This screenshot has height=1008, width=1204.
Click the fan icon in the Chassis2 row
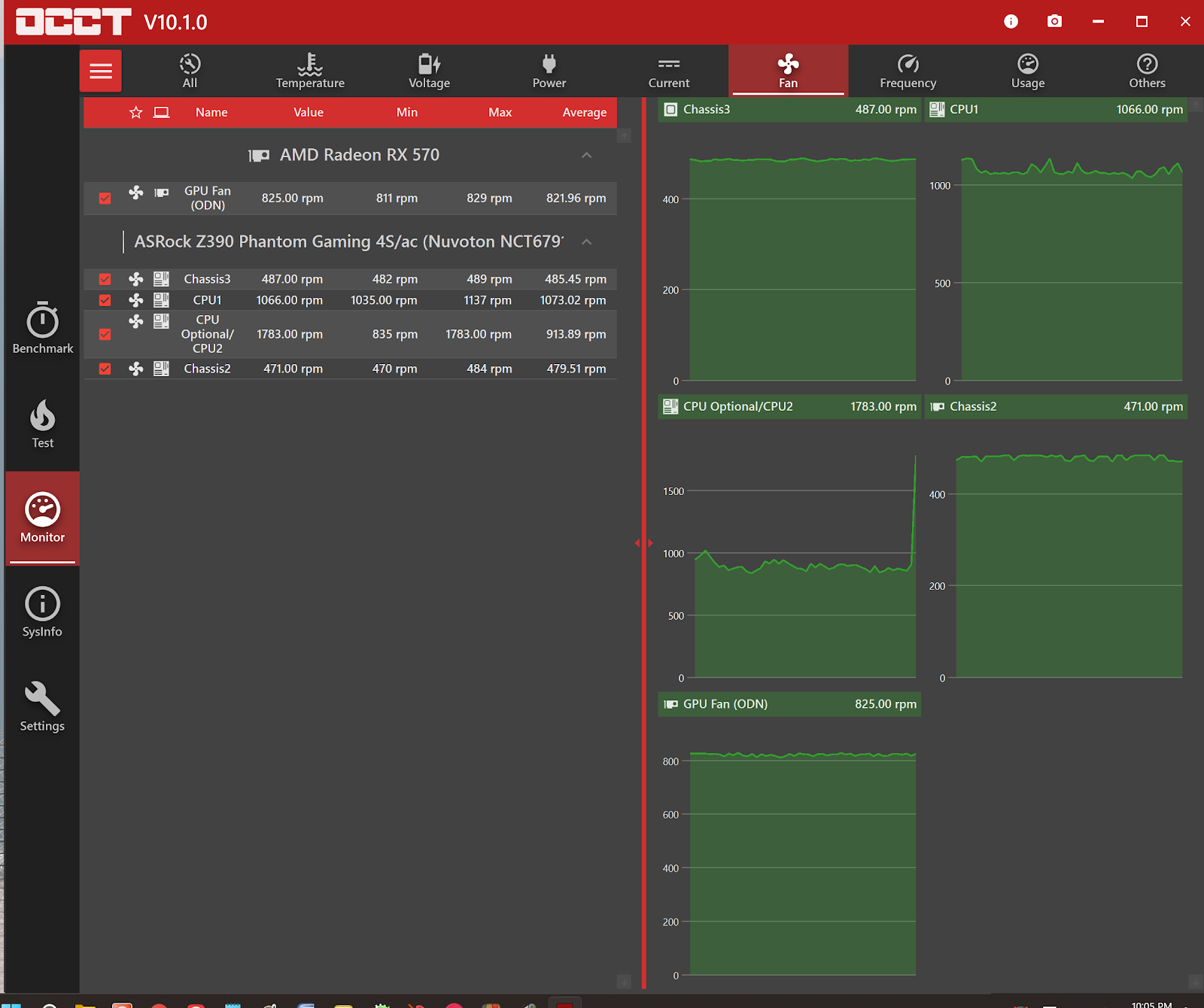point(136,369)
